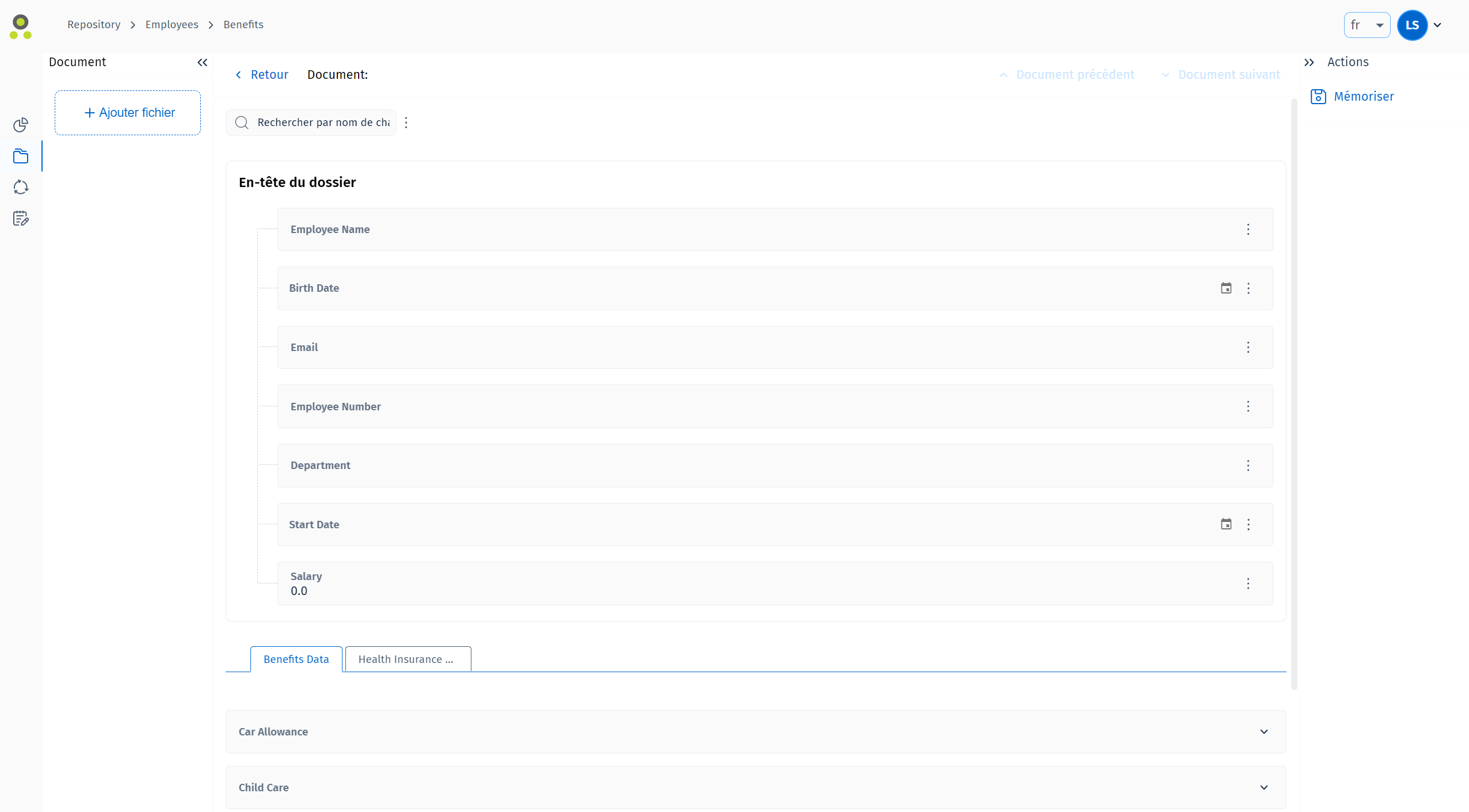The height and width of the screenshot is (812, 1469).
Task: Open the pie chart dashboard sidebar icon
Action: [21, 125]
